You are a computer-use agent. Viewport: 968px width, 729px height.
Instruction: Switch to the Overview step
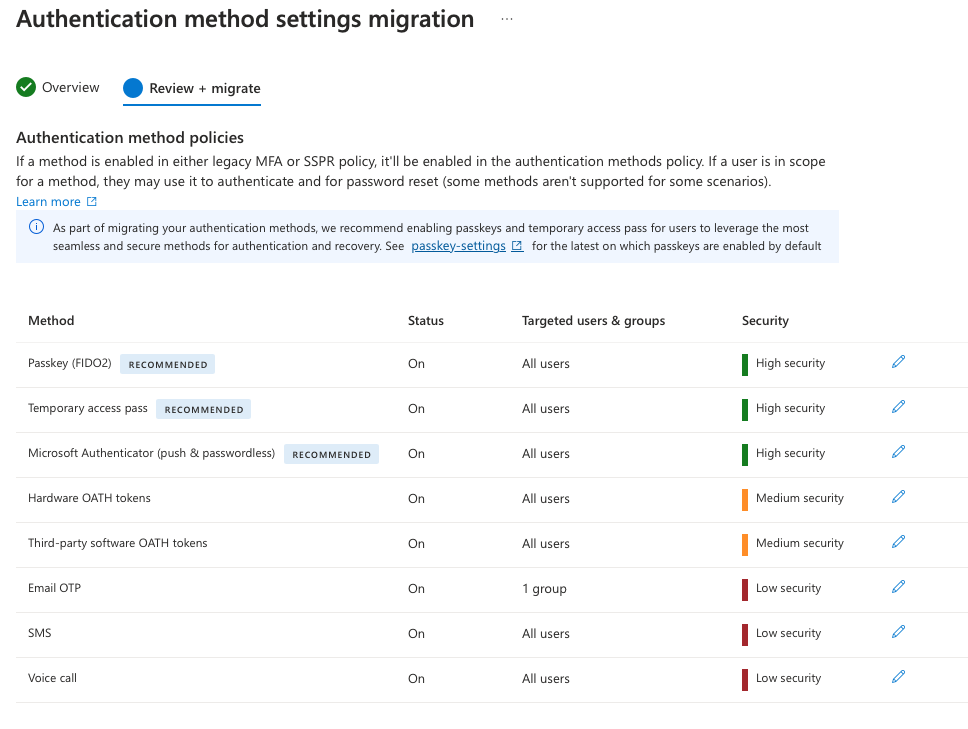click(57, 88)
